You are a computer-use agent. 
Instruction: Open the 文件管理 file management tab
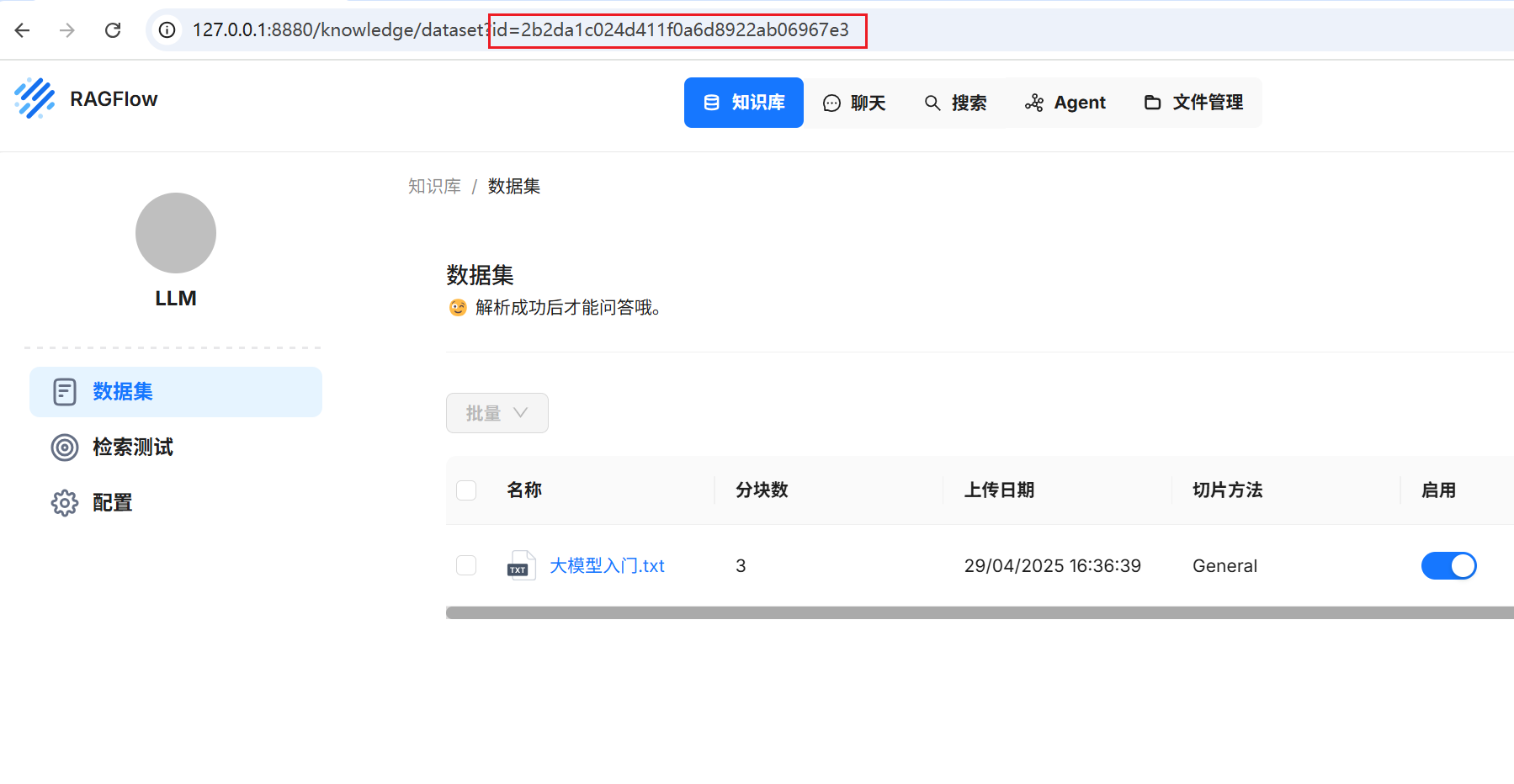[1193, 103]
